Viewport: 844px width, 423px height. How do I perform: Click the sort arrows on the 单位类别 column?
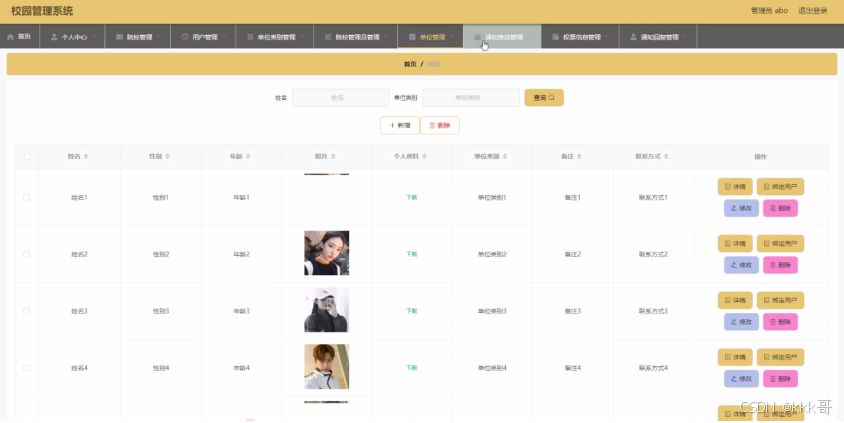click(505, 157)
